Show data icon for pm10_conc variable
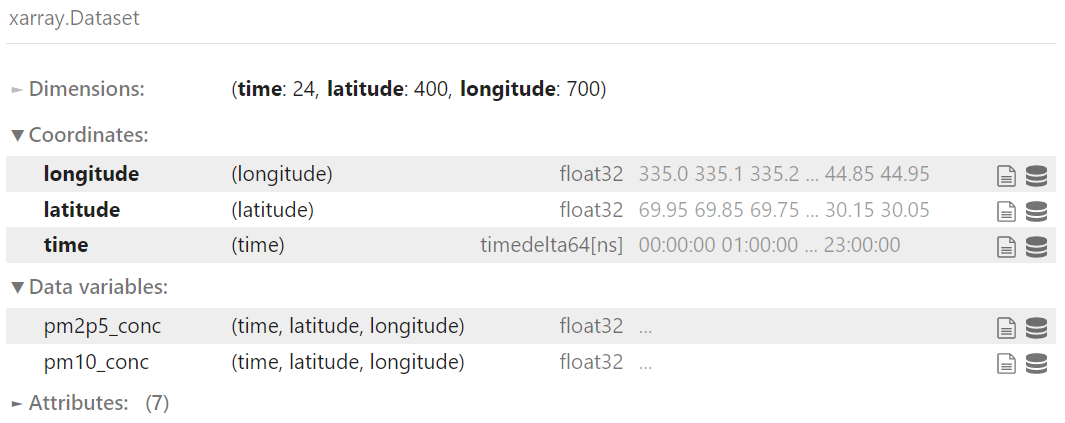The width and height of the screenshot is (1065, 423). [x=1036, y=363]
